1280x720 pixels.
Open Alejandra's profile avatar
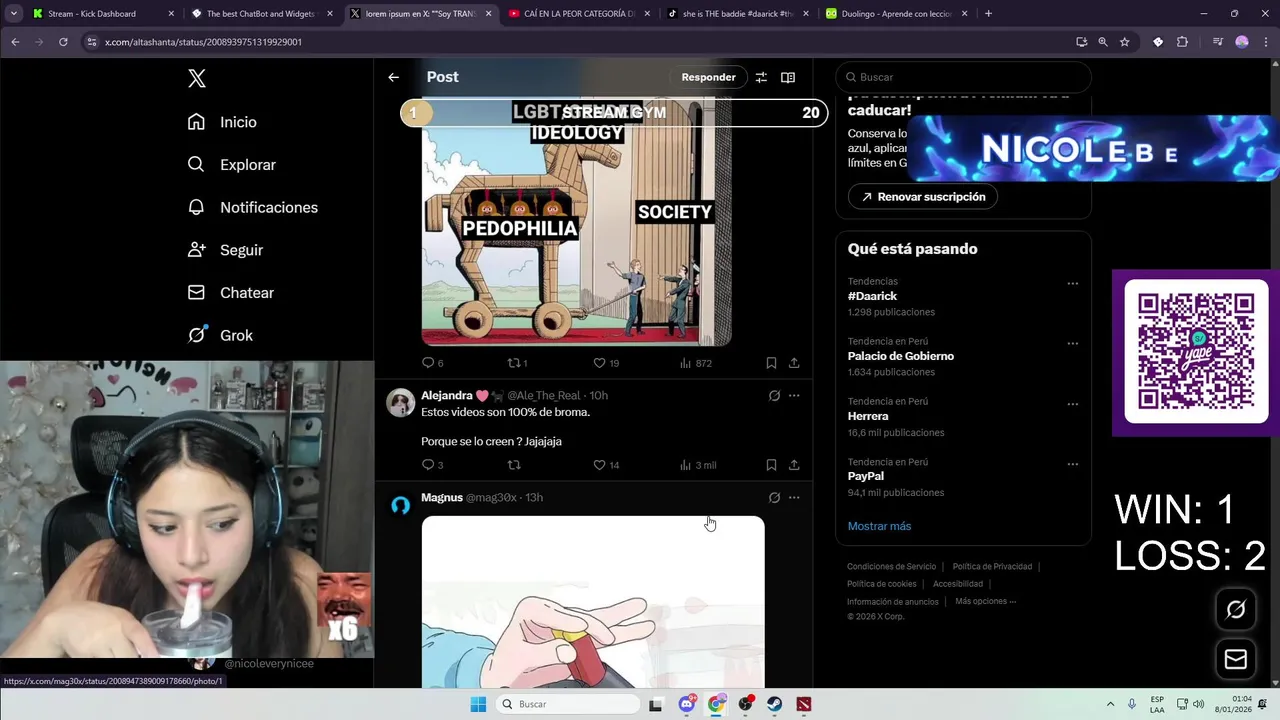coord(401,402)
